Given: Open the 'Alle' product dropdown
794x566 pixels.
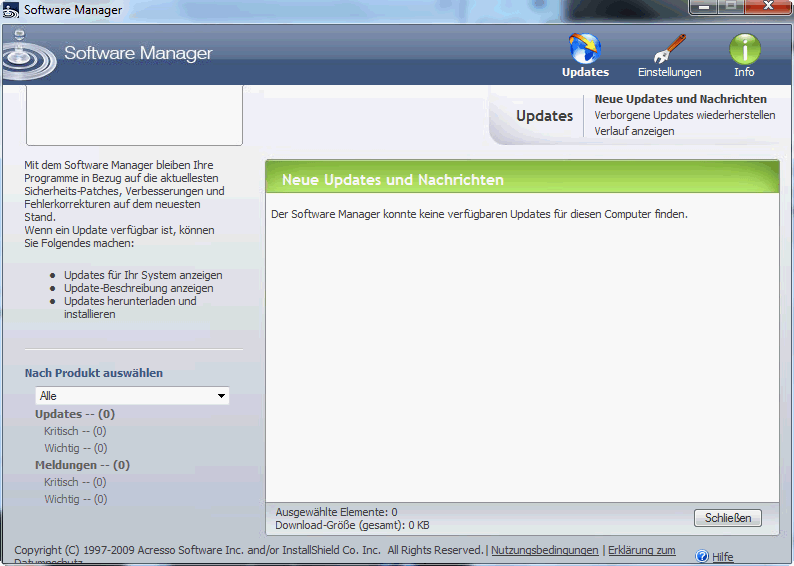Looking at the screenshot, I should 132,396.
